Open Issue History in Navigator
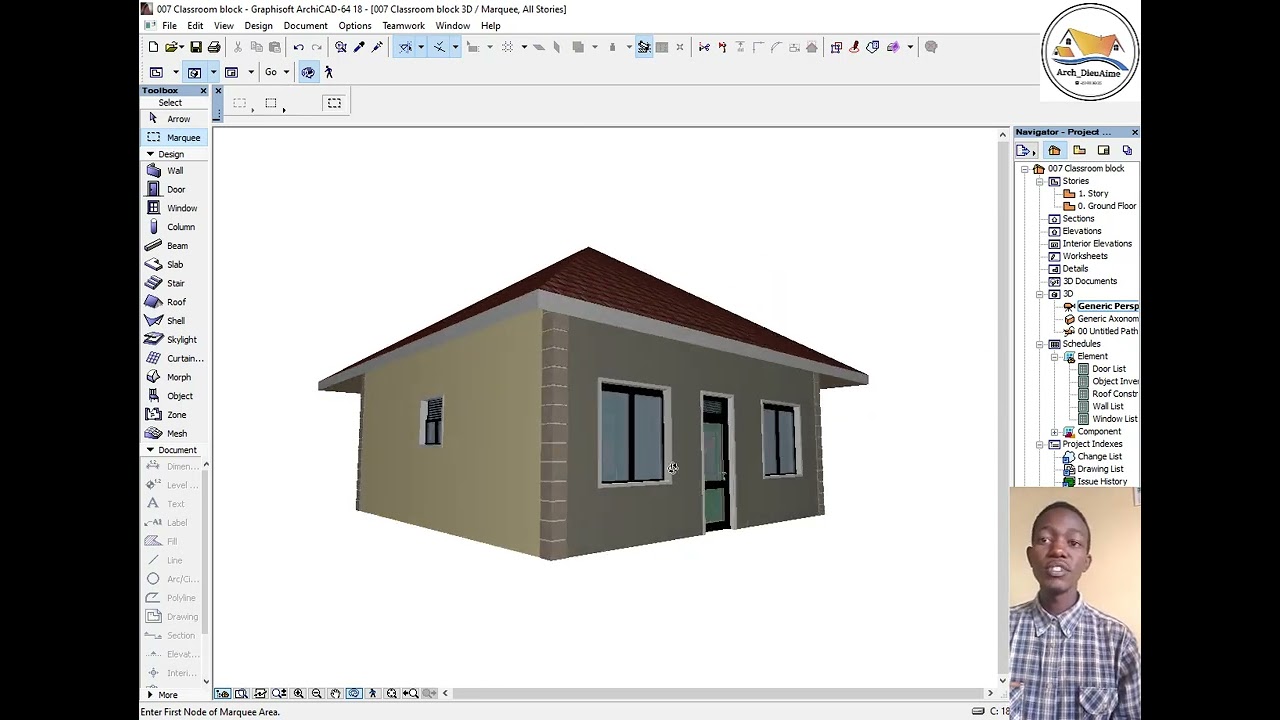The image size is (1280, 720). tap(1095, 482)
